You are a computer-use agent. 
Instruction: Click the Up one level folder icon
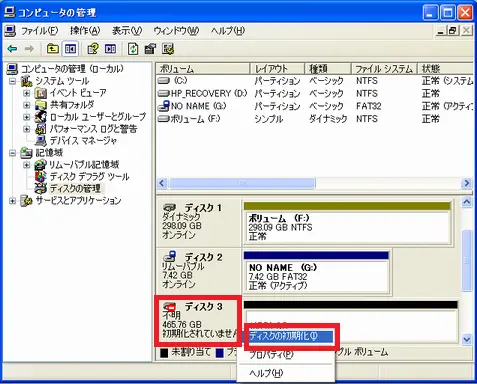(x=52, y=49)
